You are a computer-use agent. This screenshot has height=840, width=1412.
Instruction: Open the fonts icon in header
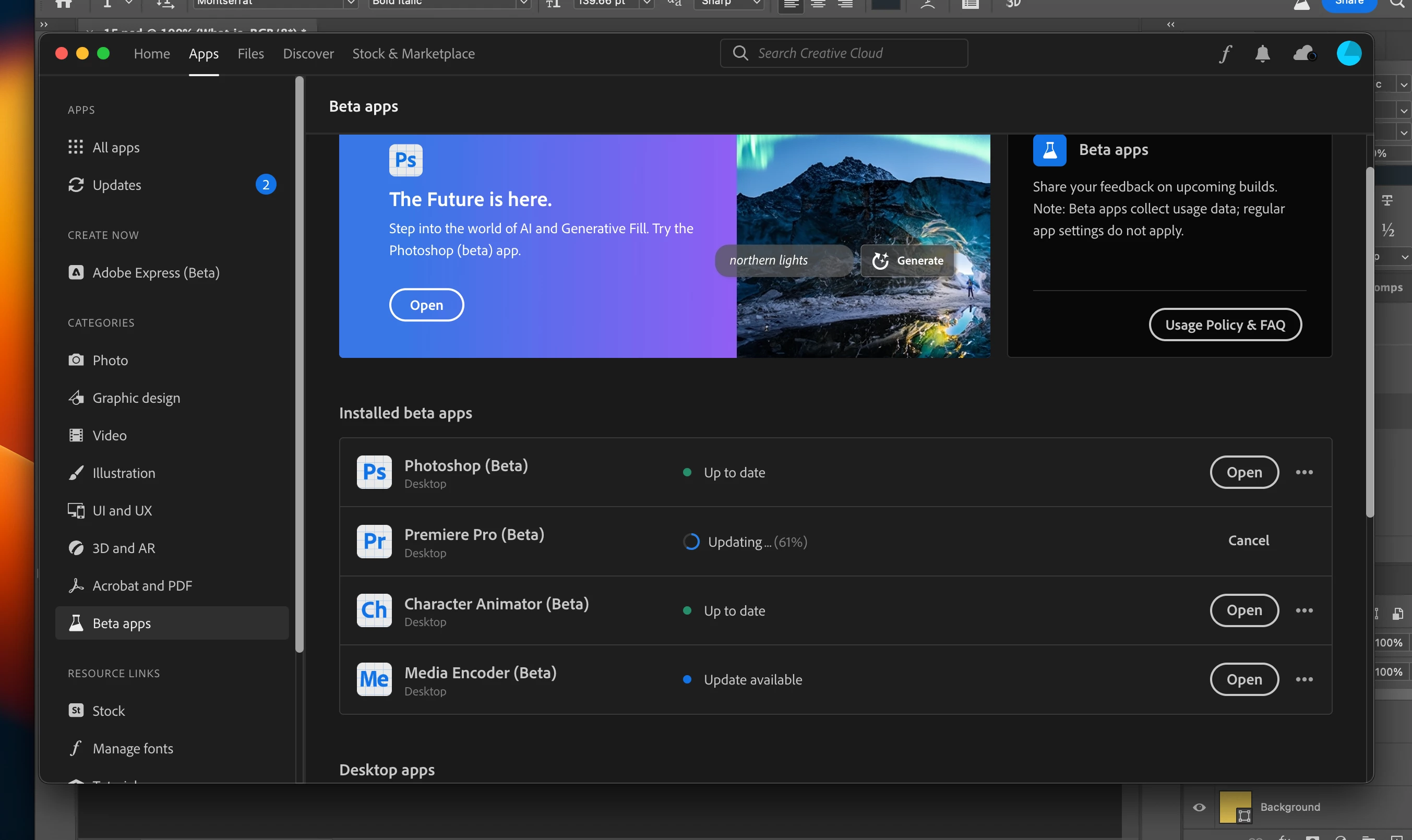(1225, 54)
